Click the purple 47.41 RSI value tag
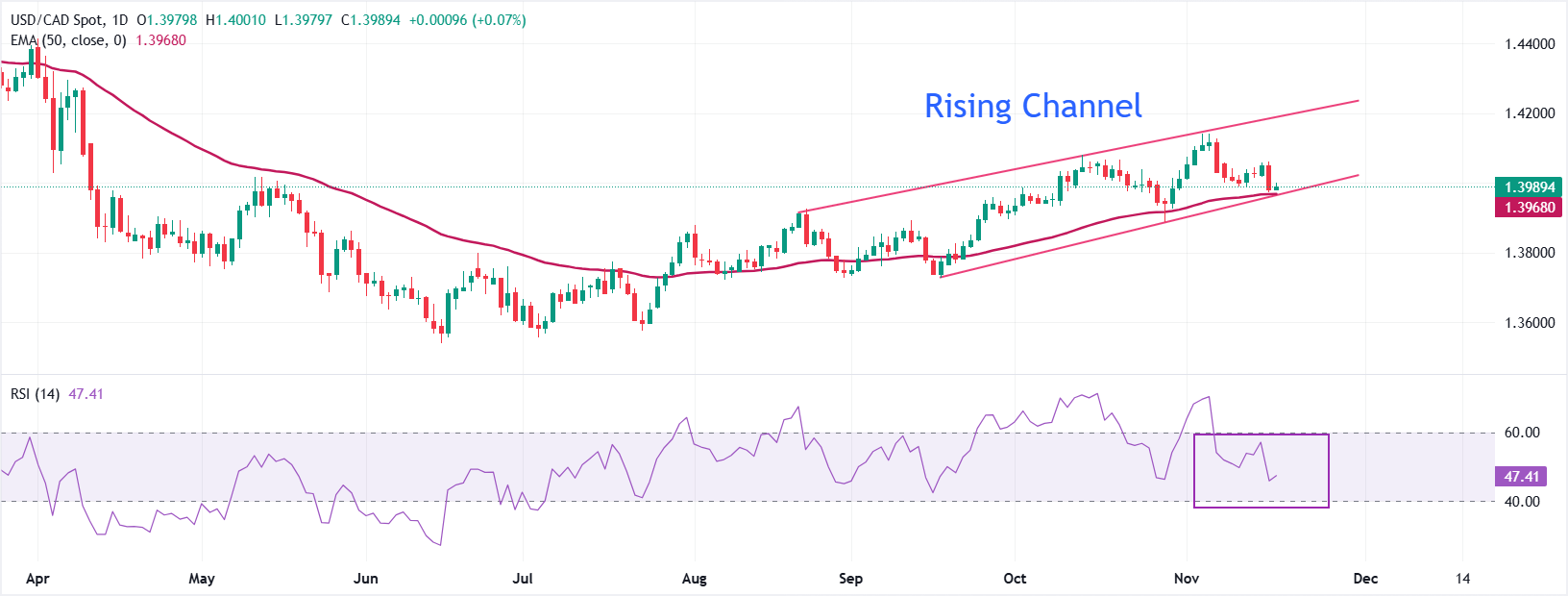This screenshot has width=1568, height=596. 1522,477
